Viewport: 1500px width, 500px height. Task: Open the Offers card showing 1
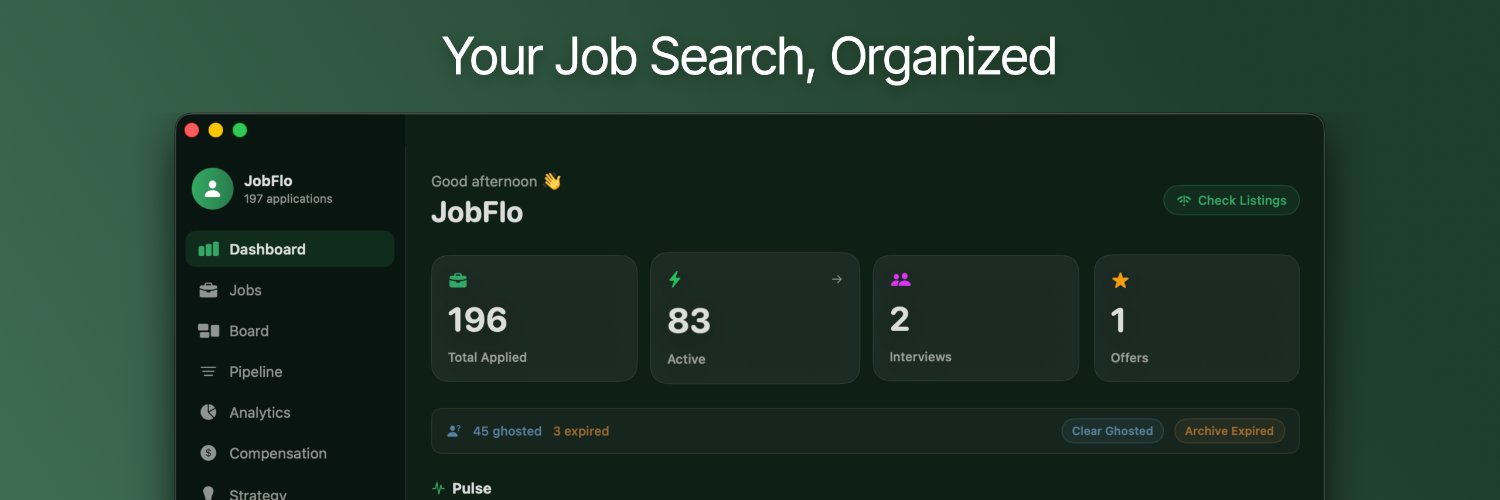tap(1197, 318)
